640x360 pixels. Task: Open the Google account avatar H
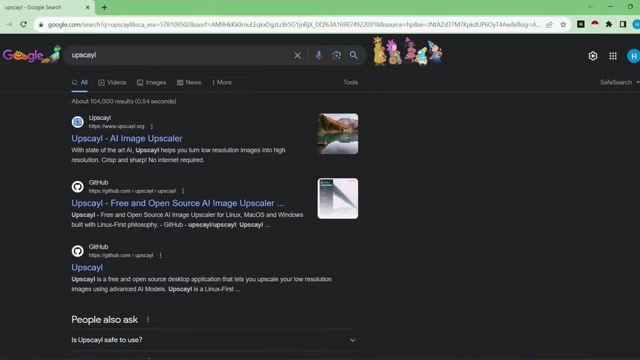click(633, 56)
